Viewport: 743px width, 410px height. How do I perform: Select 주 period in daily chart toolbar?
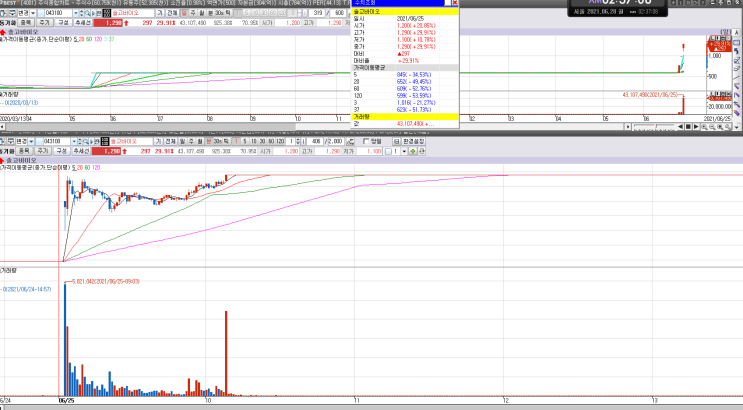point(192,13)
